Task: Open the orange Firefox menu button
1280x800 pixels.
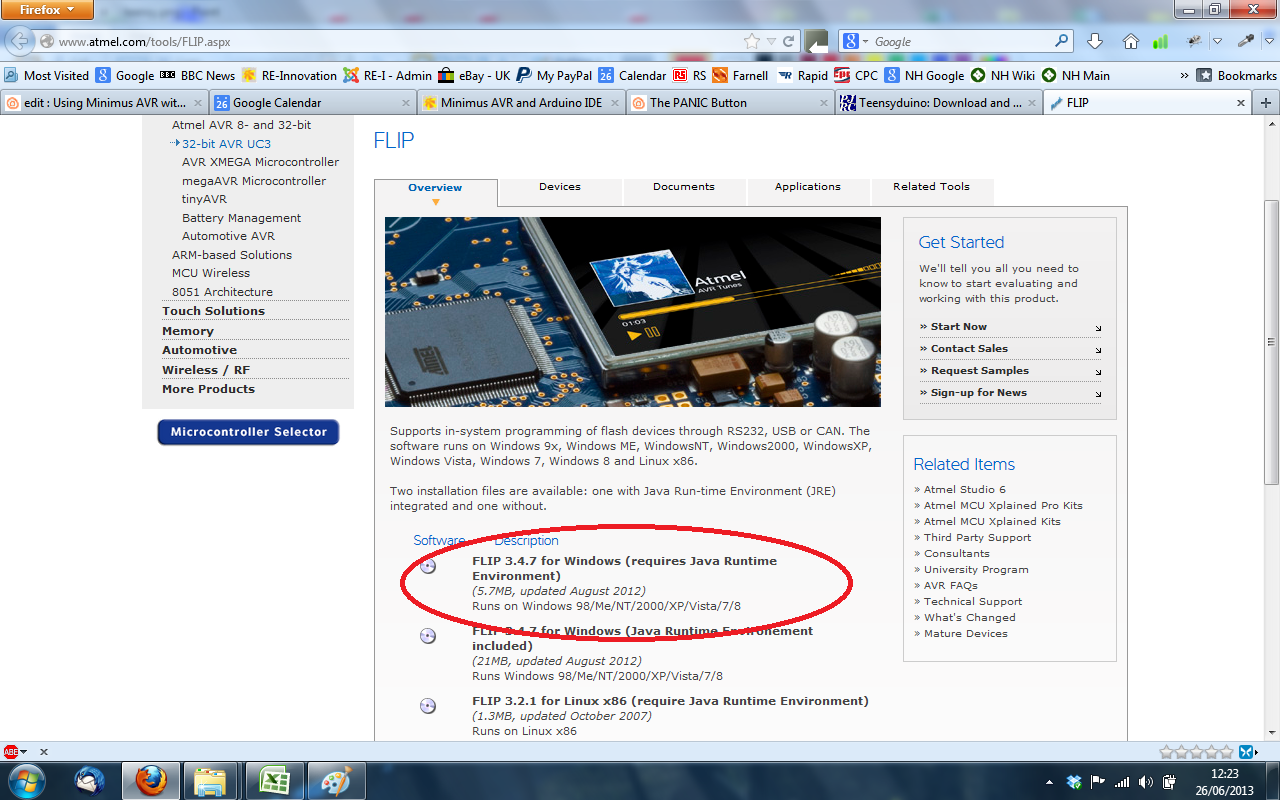Action: (48, 11)
